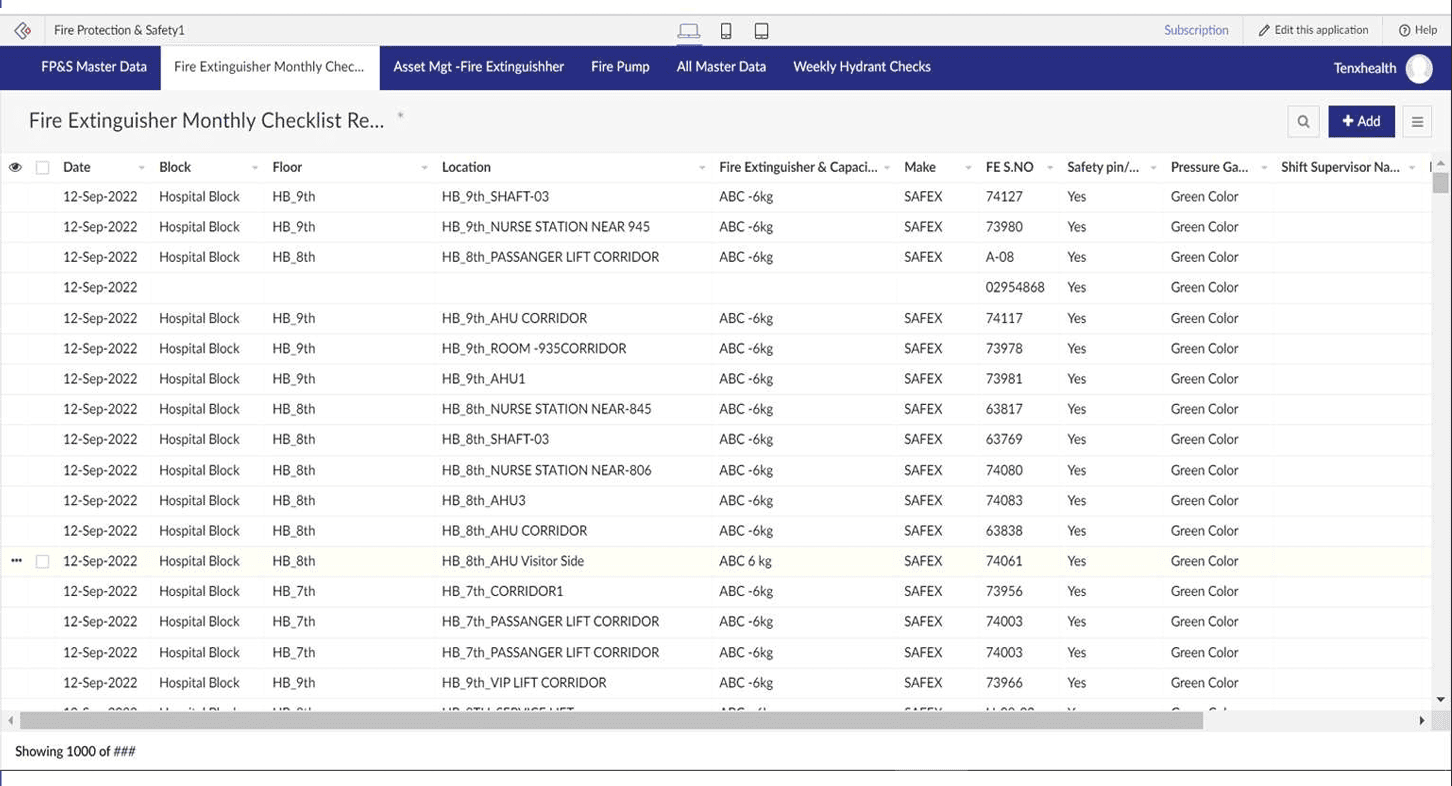This screenshot has height=786, width=1452.
Task: Open Floor column dropdown arrow
Action: pos(424,168)
